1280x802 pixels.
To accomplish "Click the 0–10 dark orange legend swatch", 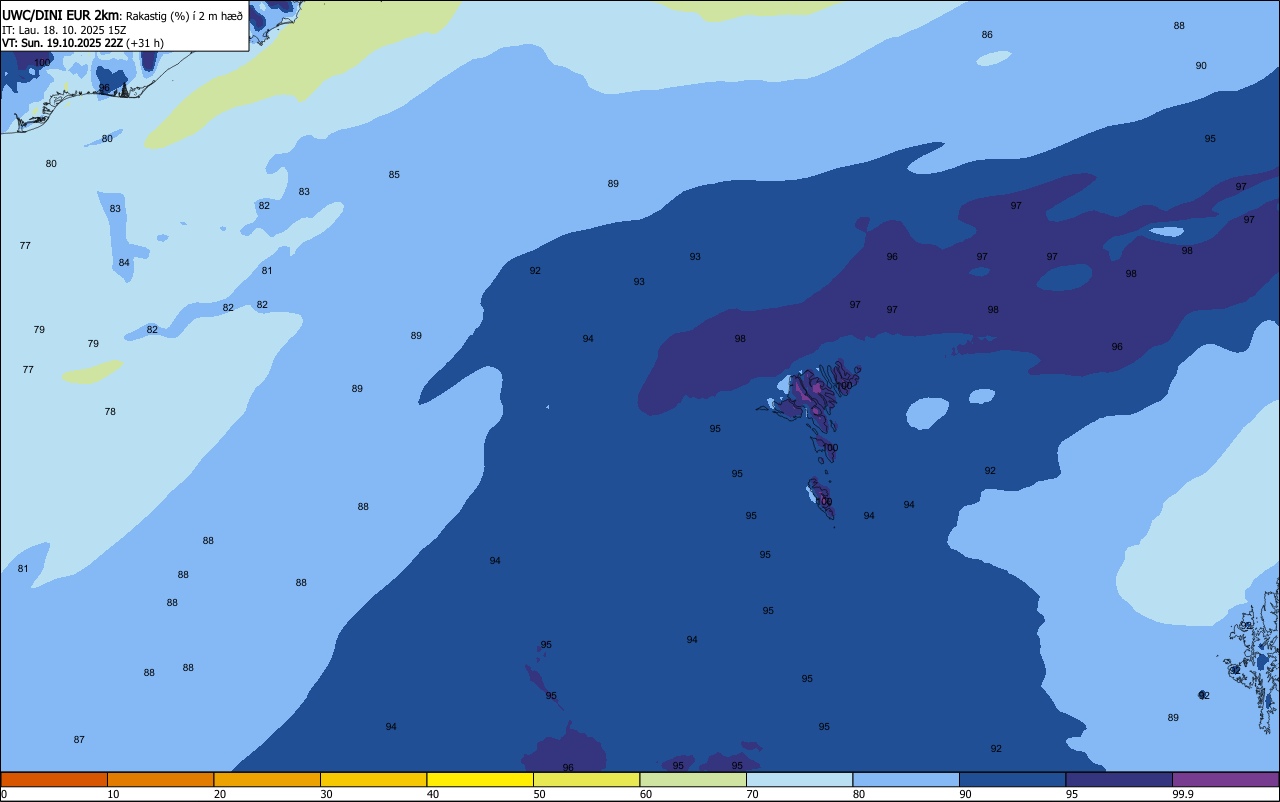I will tap(54, 779).
